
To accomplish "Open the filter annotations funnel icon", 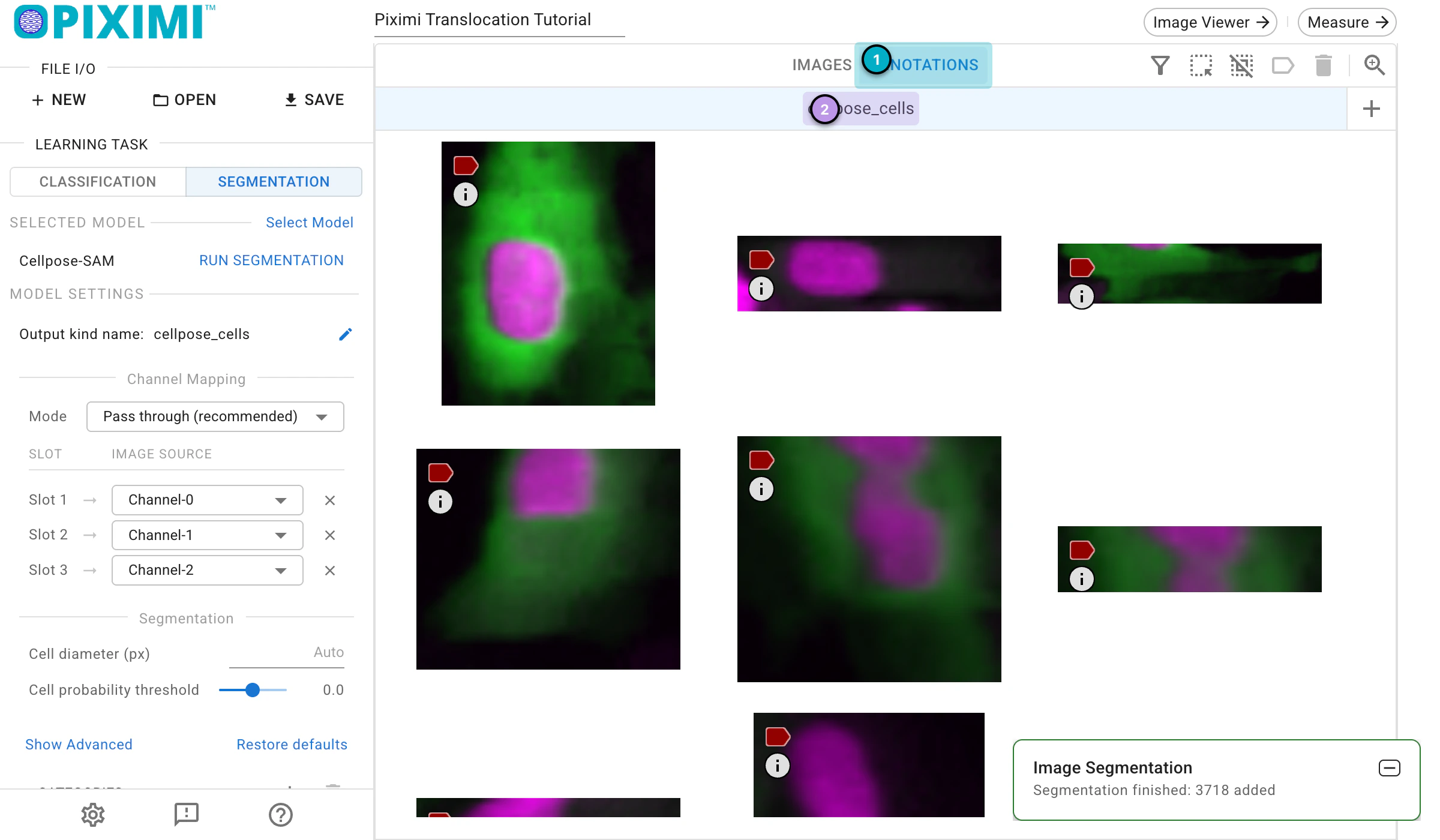I will (x=1160, y=65).
